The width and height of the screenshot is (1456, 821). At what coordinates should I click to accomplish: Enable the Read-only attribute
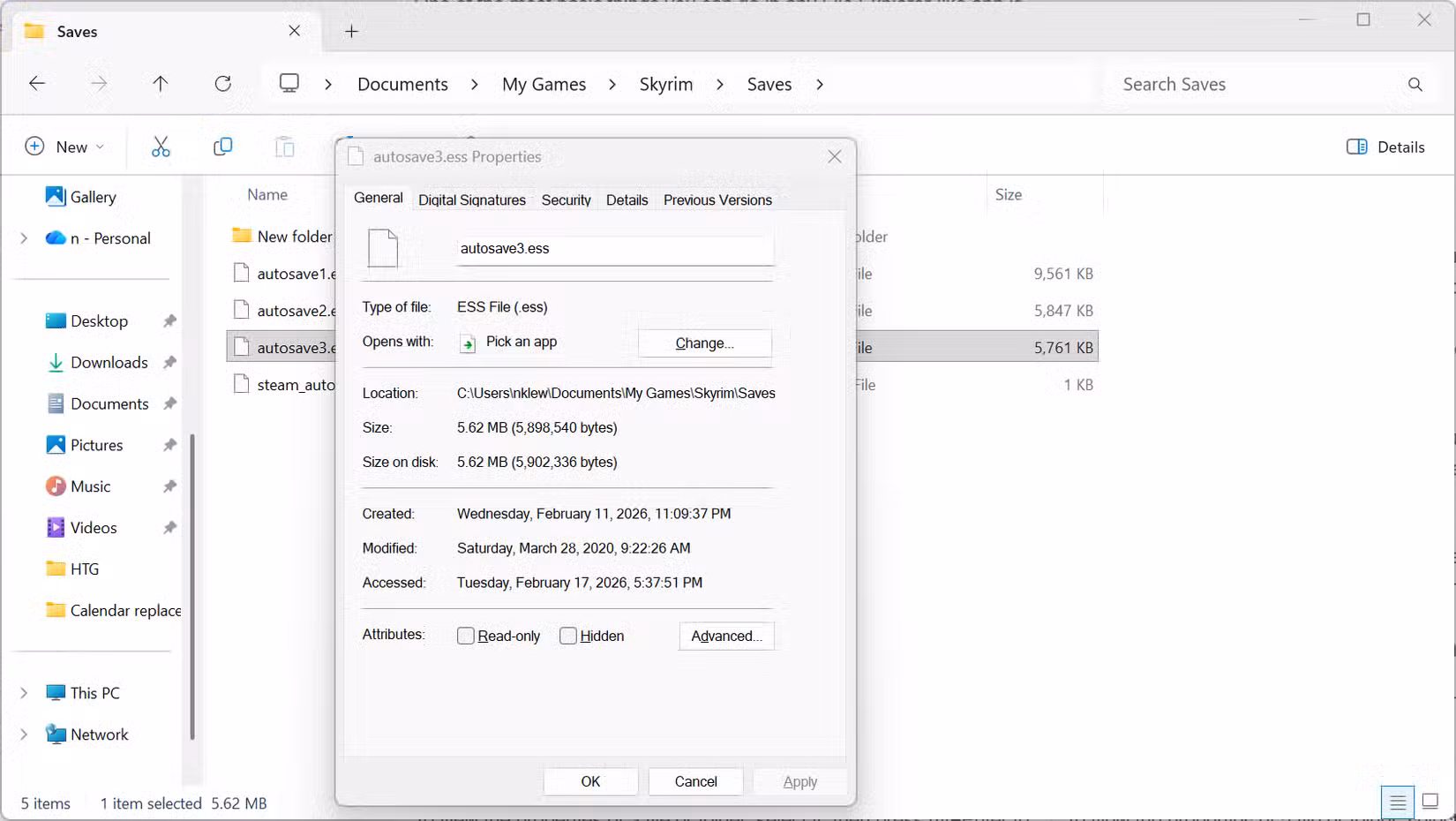click(x=466, y=635)
